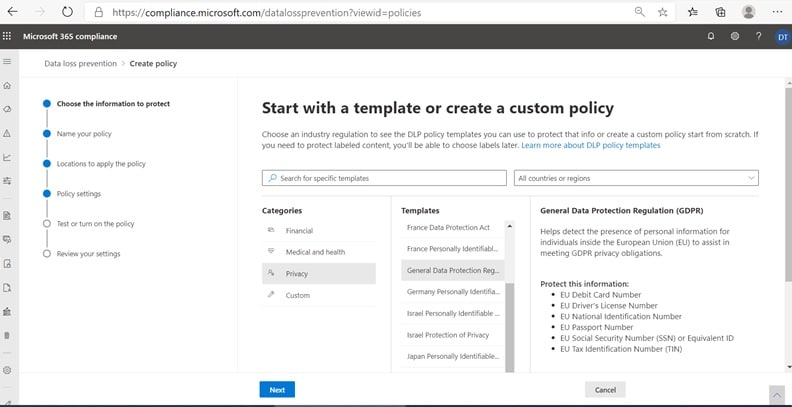
Task: Click the templates list scrollbar thumb
Action: (x=509, y=327)
